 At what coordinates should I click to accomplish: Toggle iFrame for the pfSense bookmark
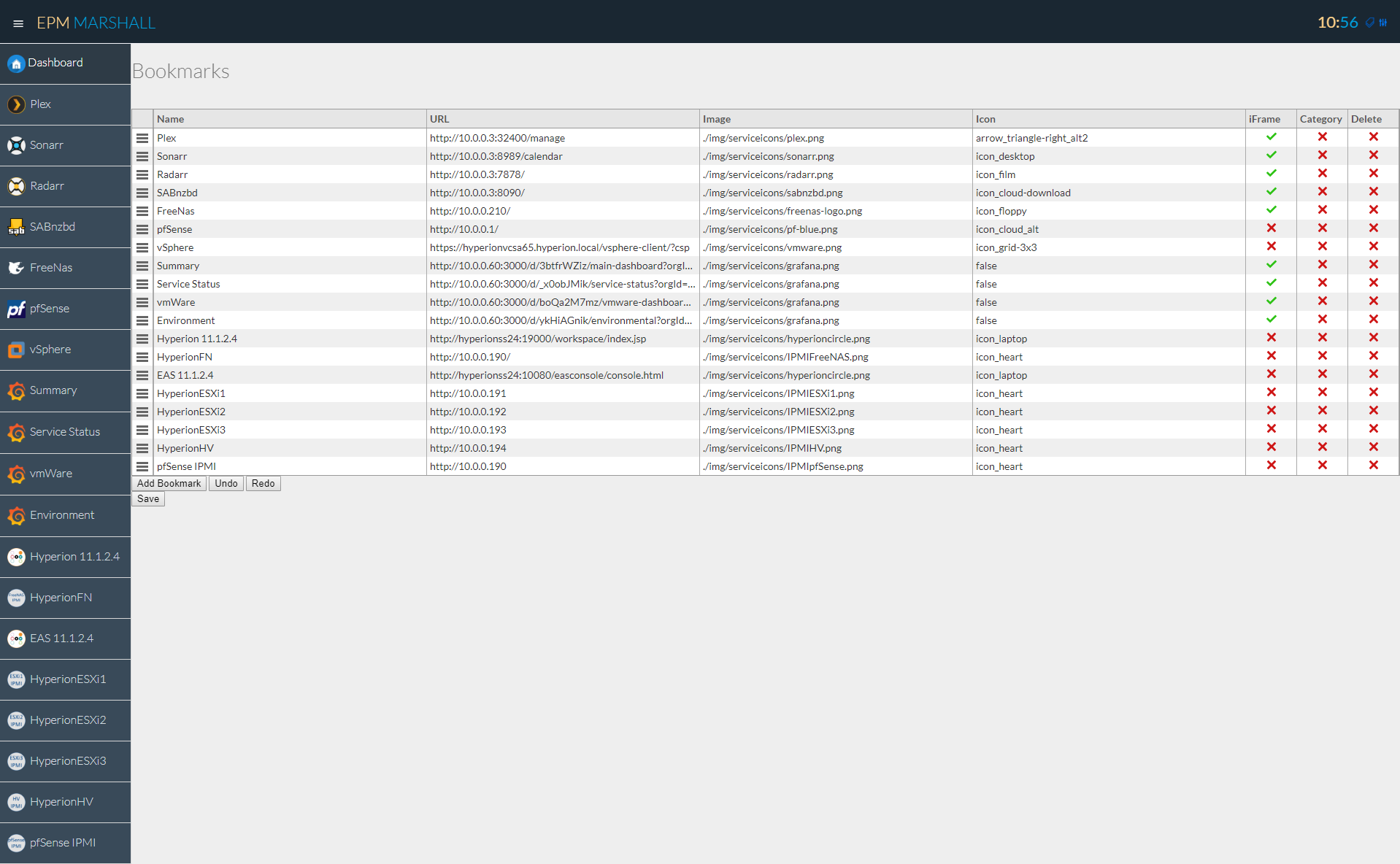tap(1271, 228)
